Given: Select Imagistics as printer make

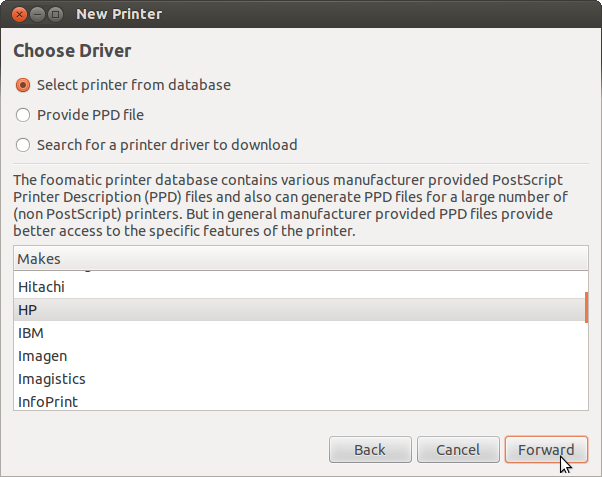Looking at the screenshot, I should pos(51,379).
